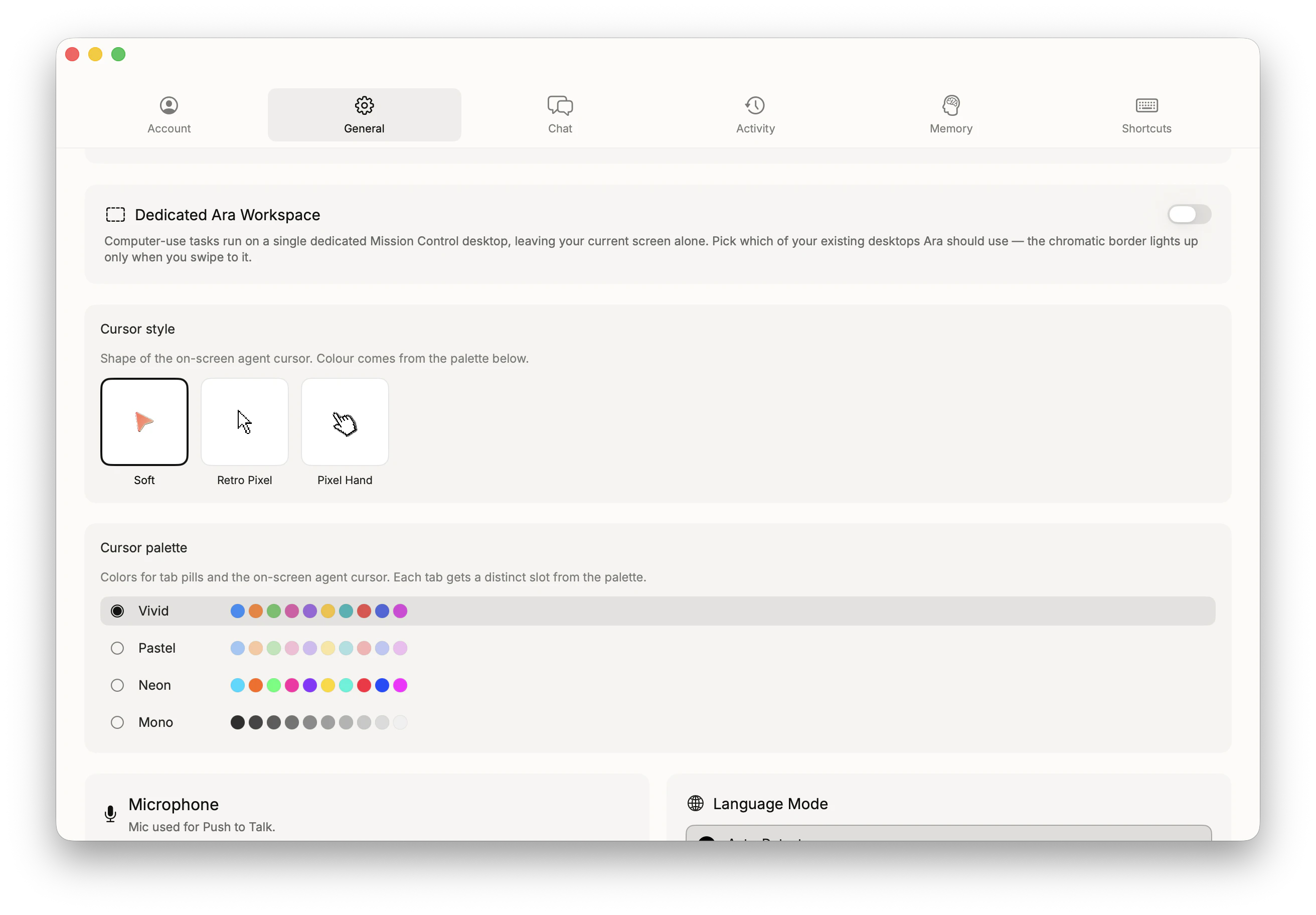1316x915 pixels.
Task: Click the Microphone icon
Action: click(x=110, y=814)
